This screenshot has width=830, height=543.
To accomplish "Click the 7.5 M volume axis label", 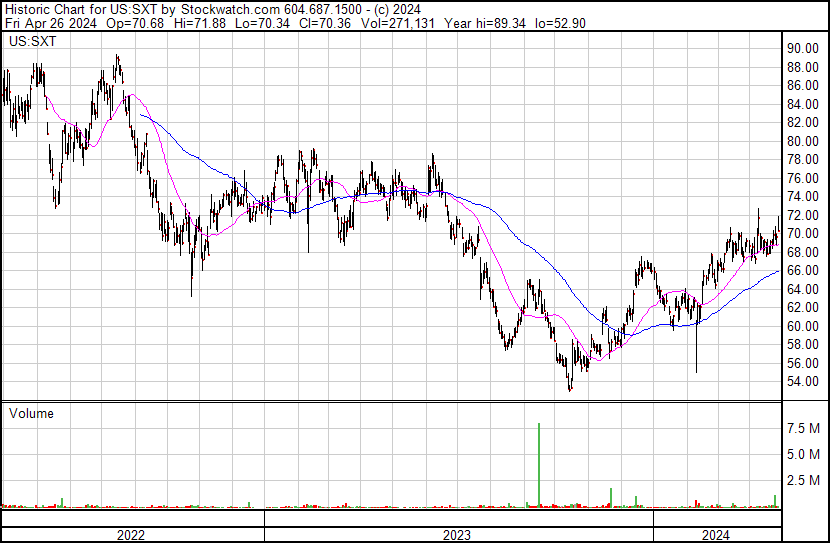I will pos(803,428).
